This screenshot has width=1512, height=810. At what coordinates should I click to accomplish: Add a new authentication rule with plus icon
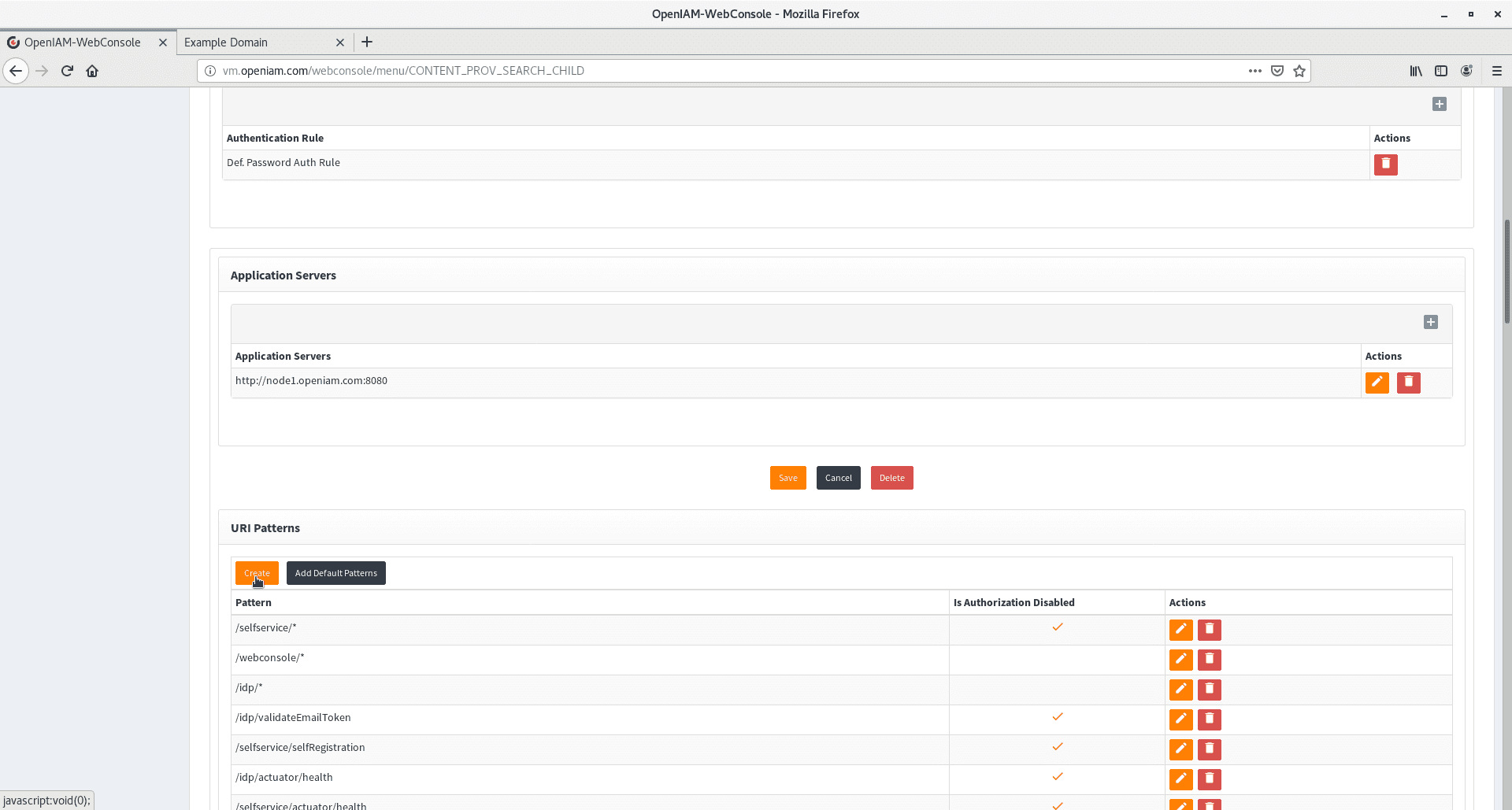point(1439,104)
